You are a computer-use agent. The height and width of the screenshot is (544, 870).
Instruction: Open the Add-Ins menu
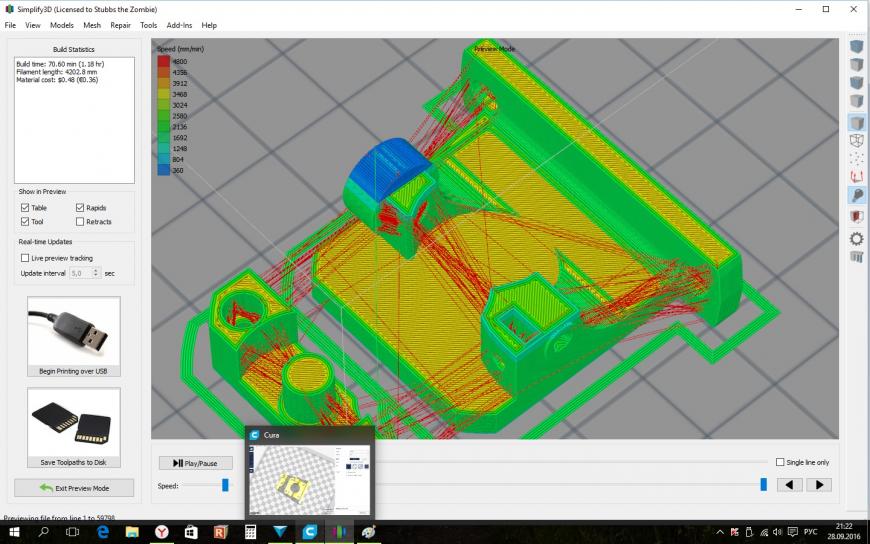click(x=179, y=25)
